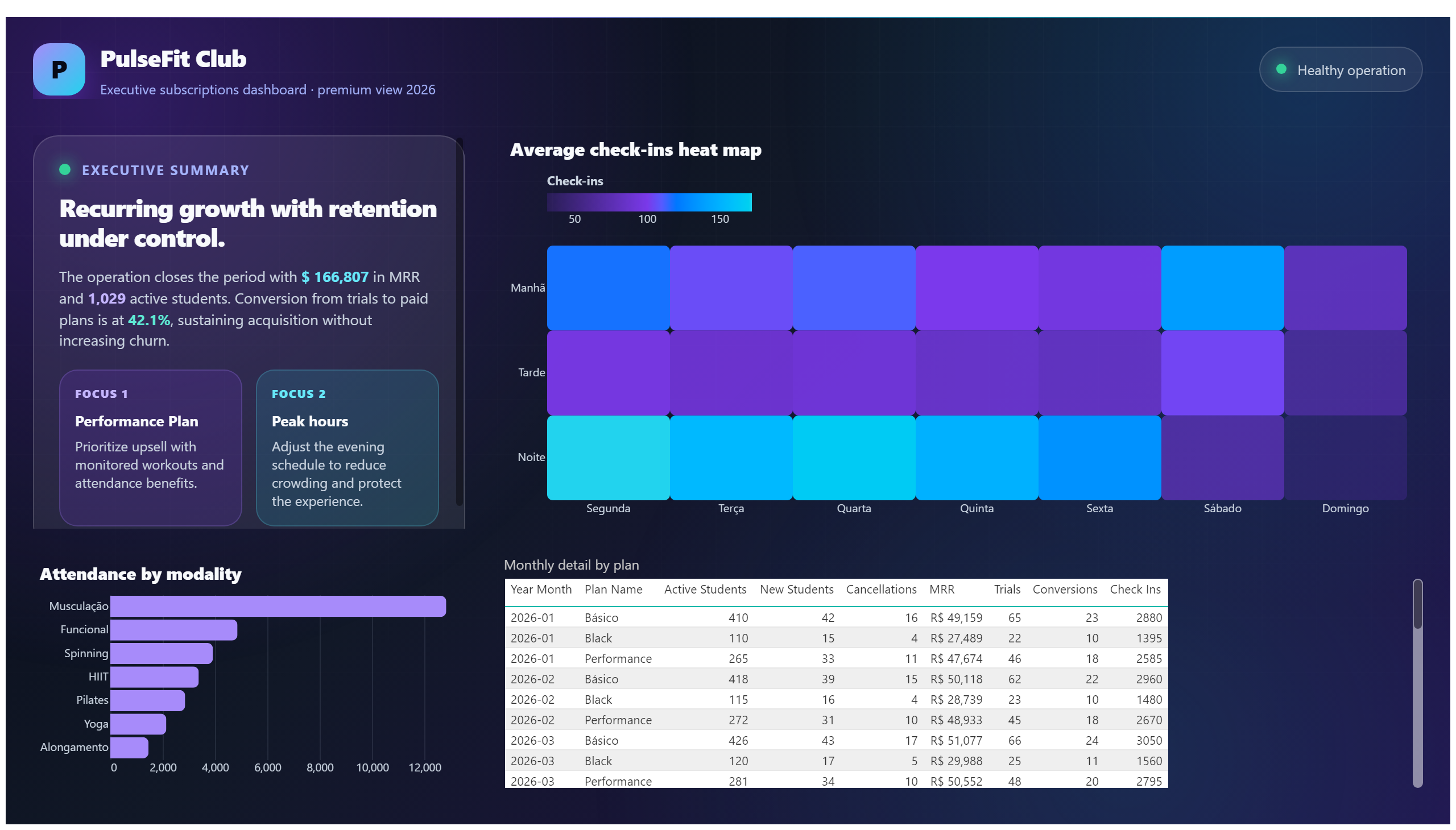Click the MRR cell 'R$ 50,552'
The height and width of the screenshot is (830, 1456).
click(956, 782)
